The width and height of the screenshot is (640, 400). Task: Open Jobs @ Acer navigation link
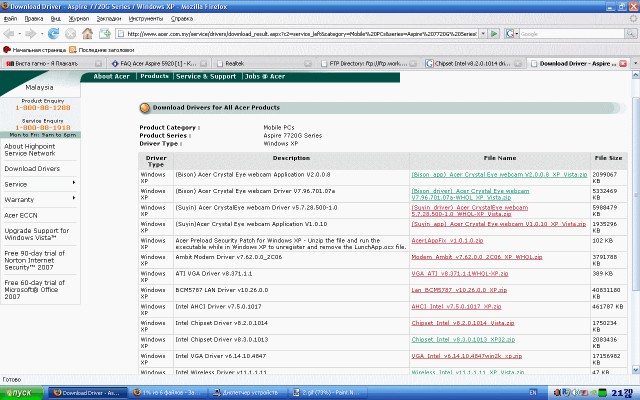[265, 76]
